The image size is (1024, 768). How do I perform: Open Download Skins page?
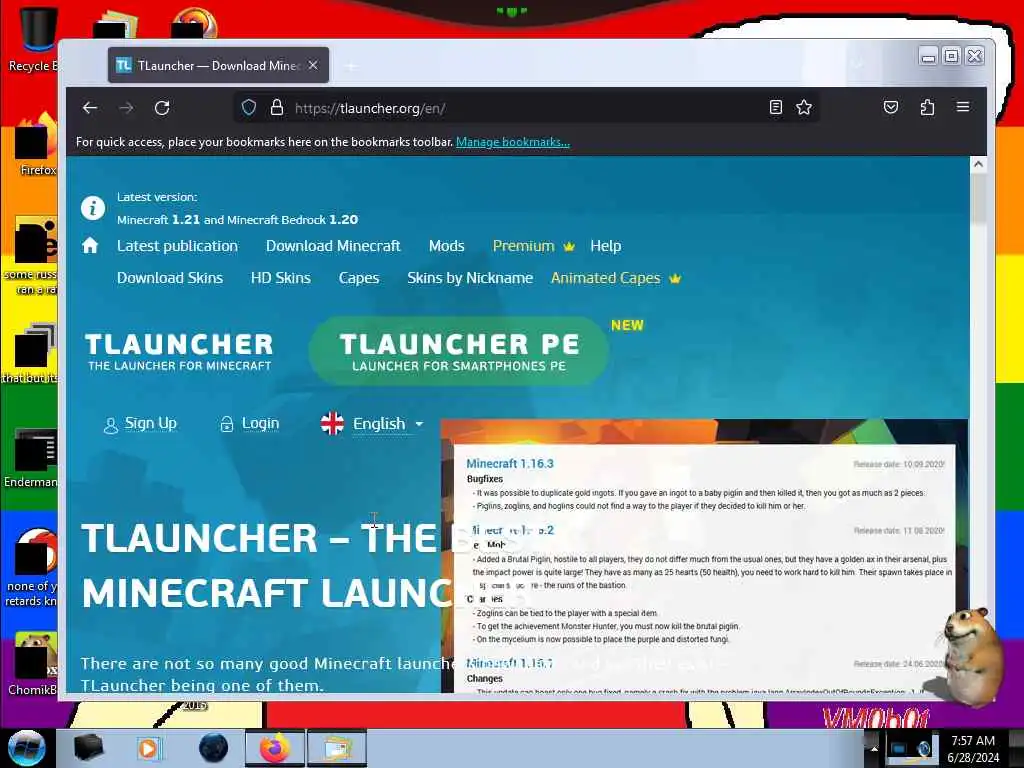pos(170,278)
